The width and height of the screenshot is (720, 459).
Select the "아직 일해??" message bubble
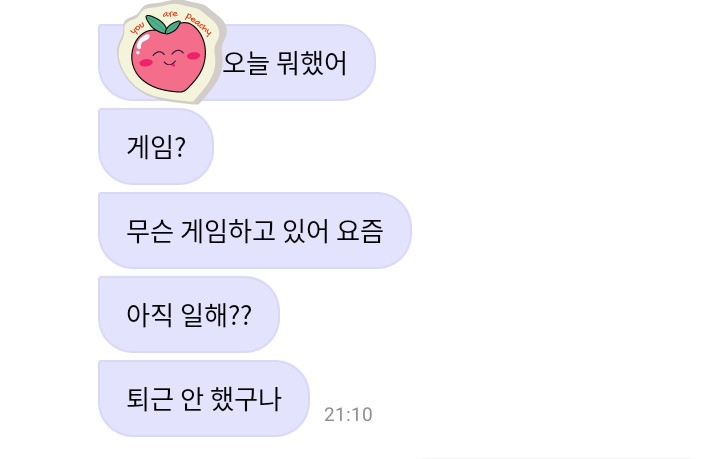[x=189, y=314]
